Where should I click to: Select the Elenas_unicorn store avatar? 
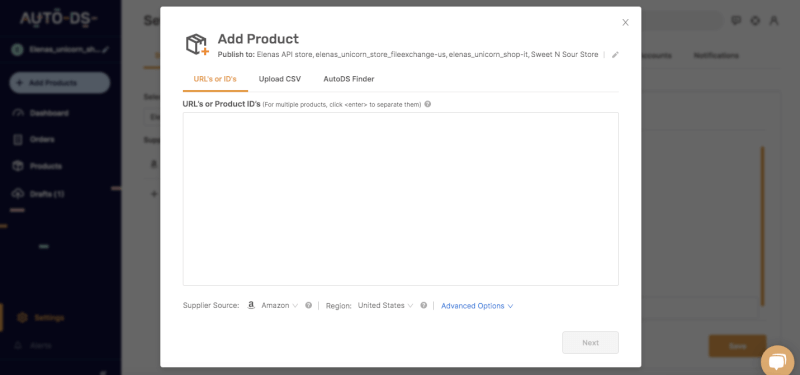coord(17,50)
